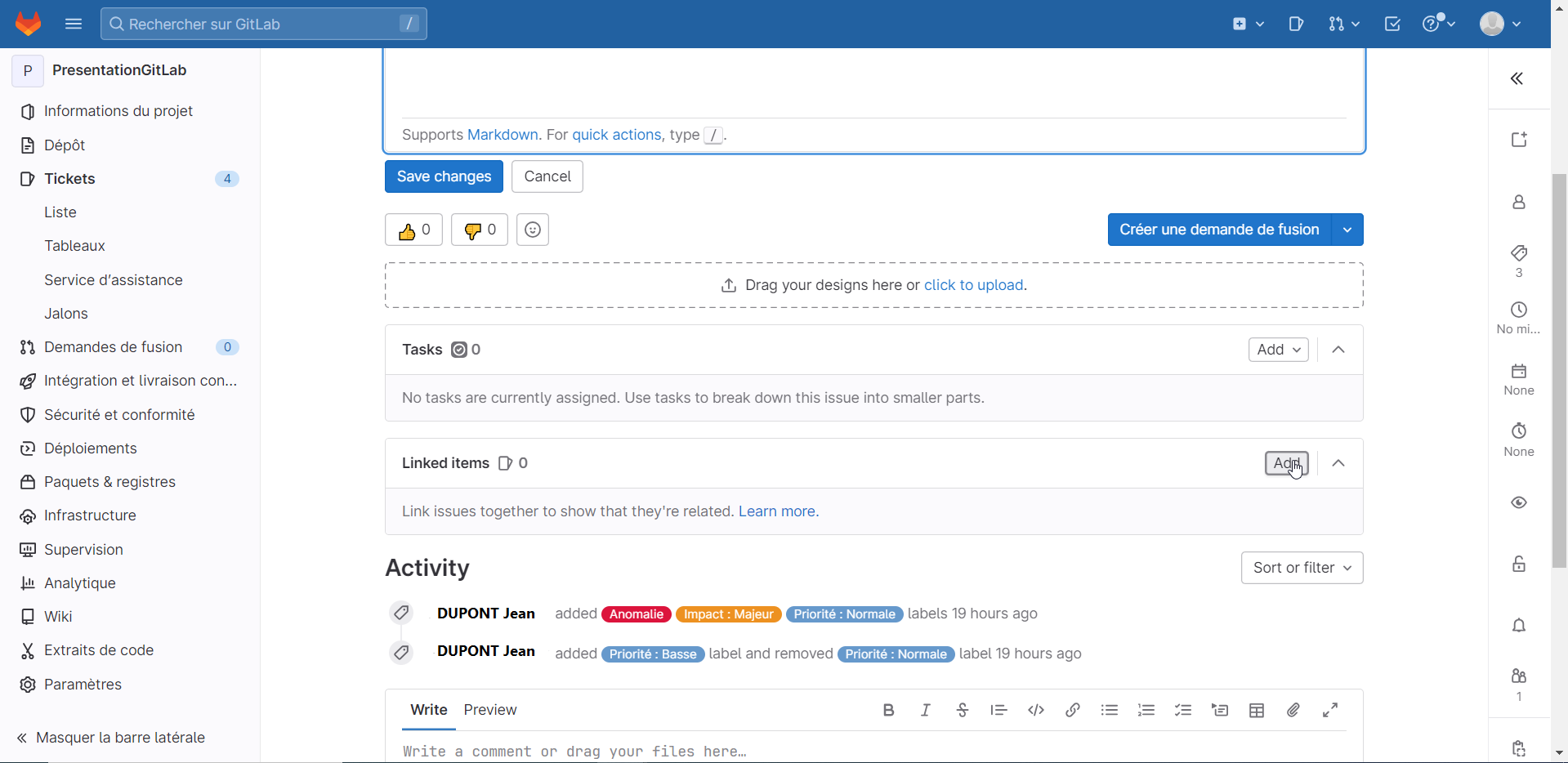The height and width of the screenshot is (763, 1568).
Task: Click the italic formatting icon
Action: coord(925,710)
